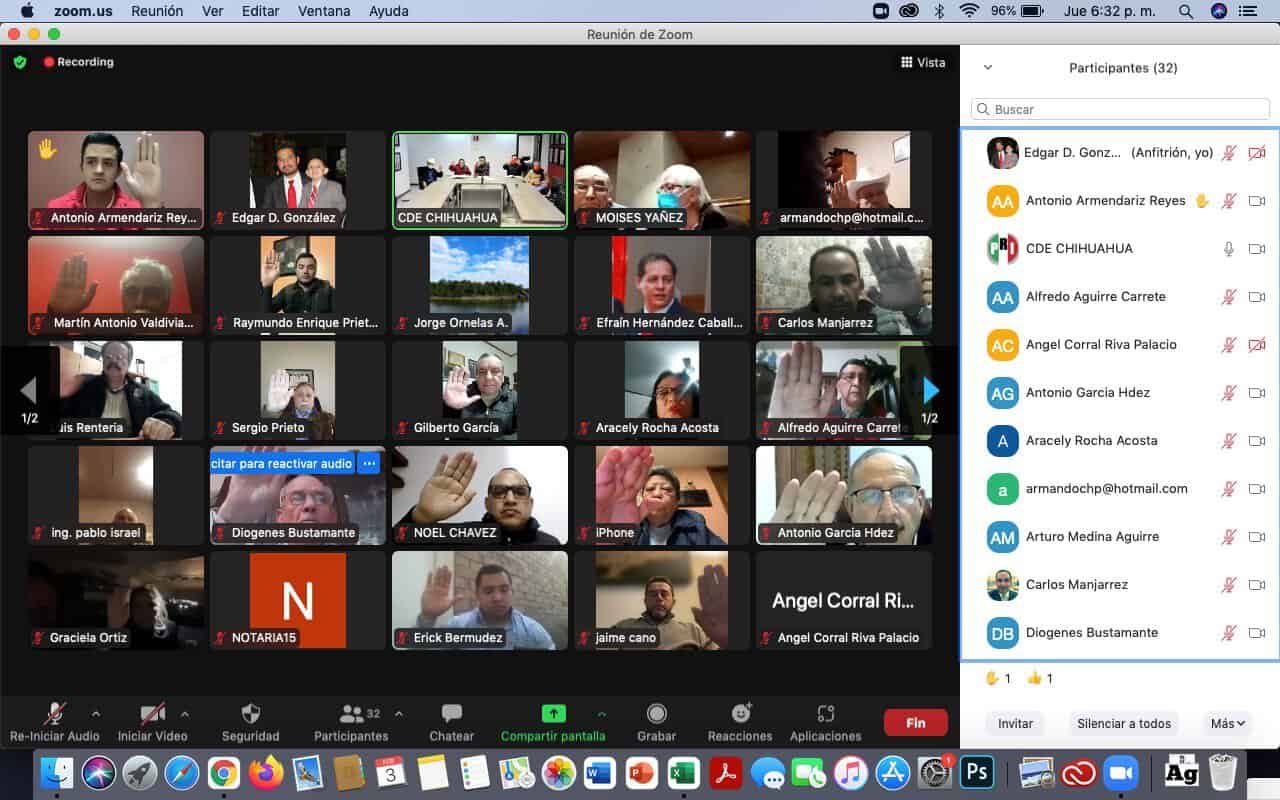Click the Silenciar a todos button
This screenshot has height=800, width=1280.
pos(1124,724)
